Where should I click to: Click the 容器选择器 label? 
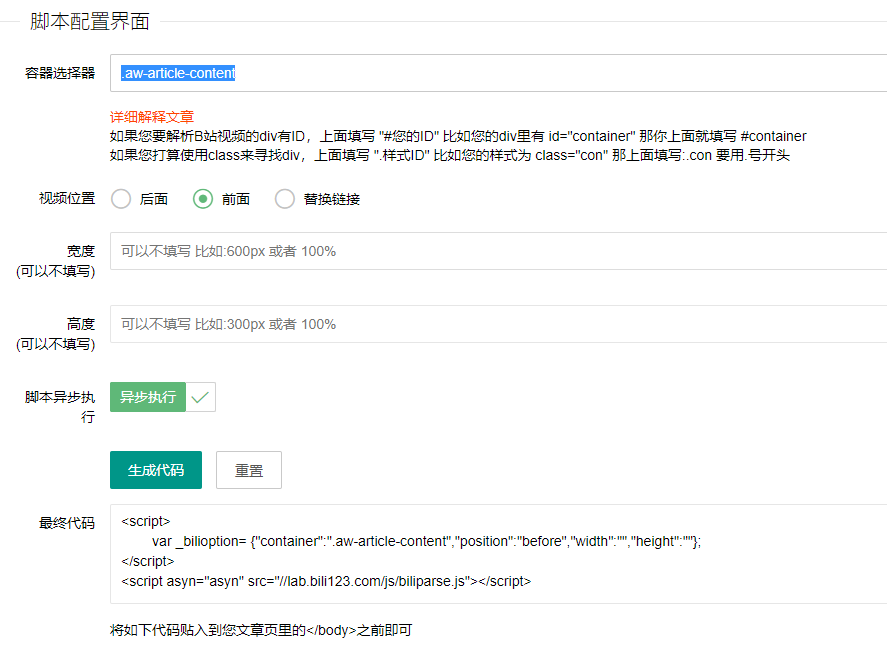[x=60, y=73]
